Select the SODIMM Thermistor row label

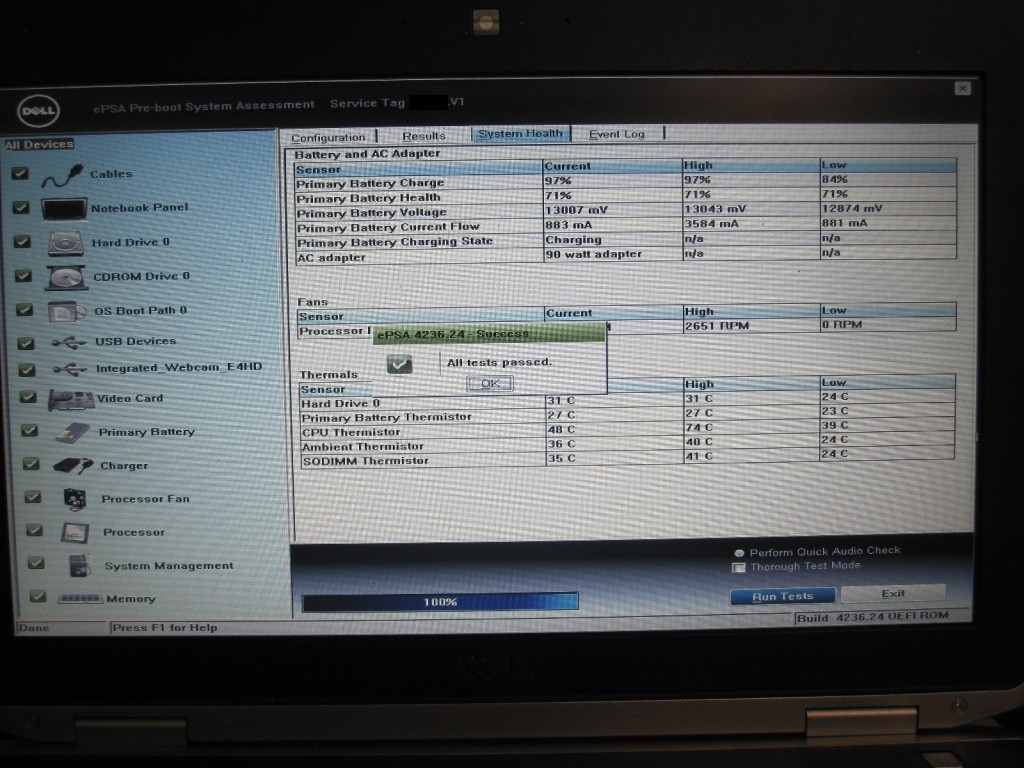[366, 461]
